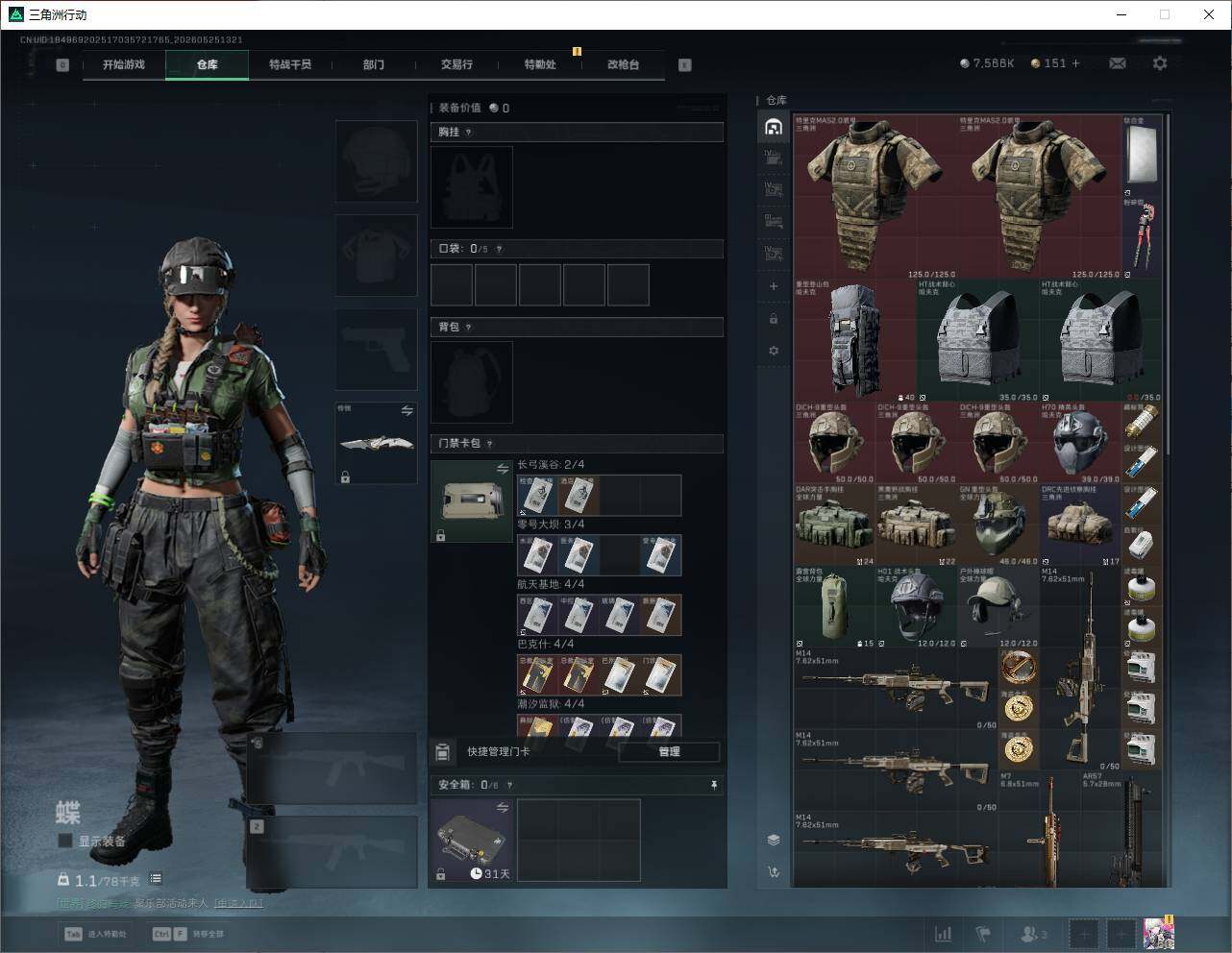Select the melee knife slot
Image resolution: width=1232 pixels, height=953 pixels.
pos(376,443)
